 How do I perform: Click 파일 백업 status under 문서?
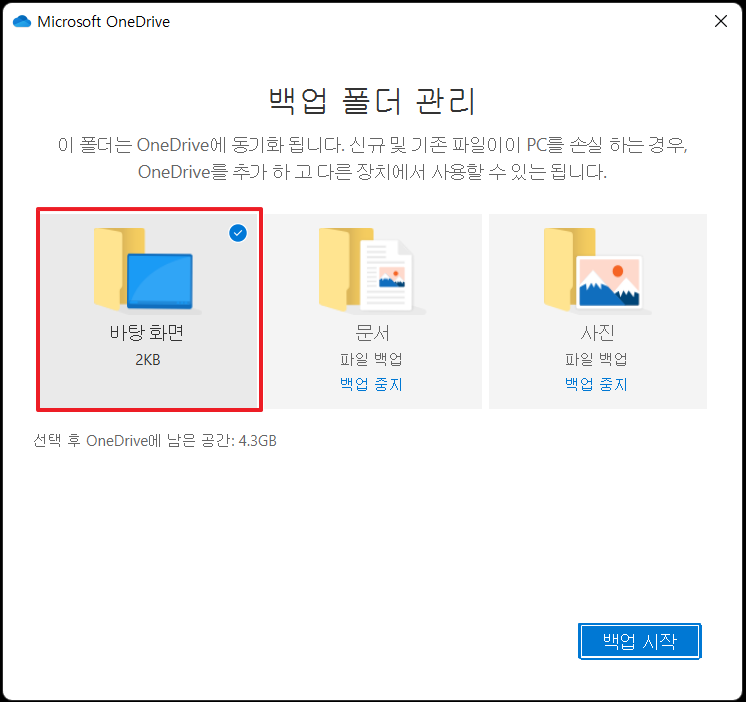click(371, 359)
